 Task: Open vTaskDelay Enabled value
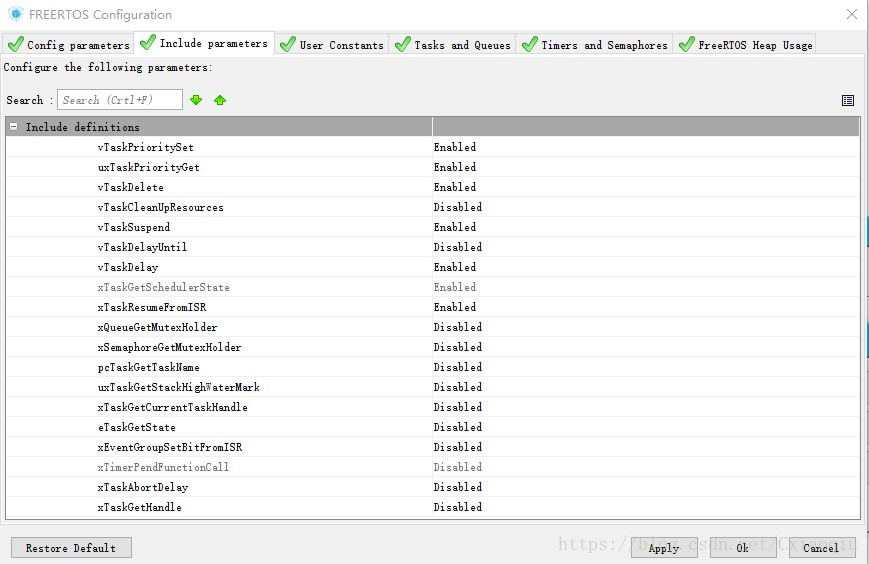tap(646, 266)
